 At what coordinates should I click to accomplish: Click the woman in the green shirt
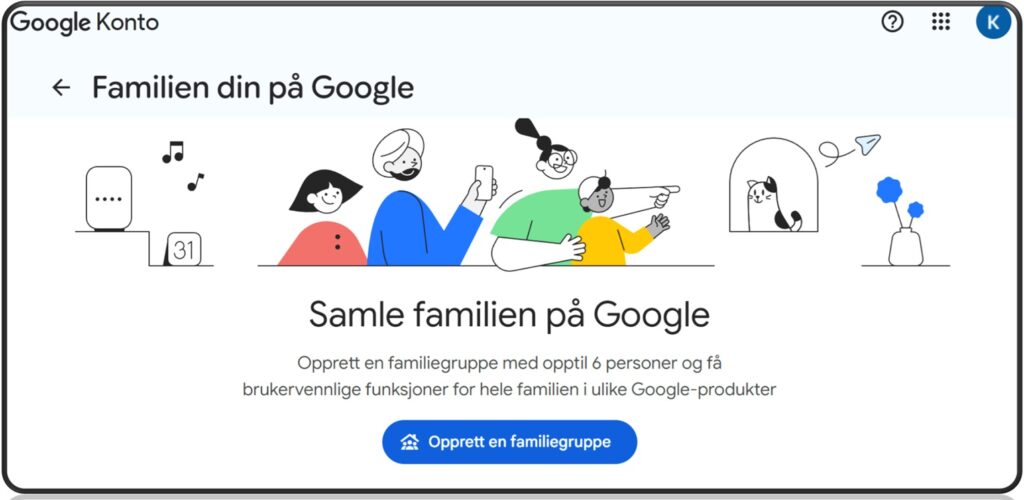[540, 210]
